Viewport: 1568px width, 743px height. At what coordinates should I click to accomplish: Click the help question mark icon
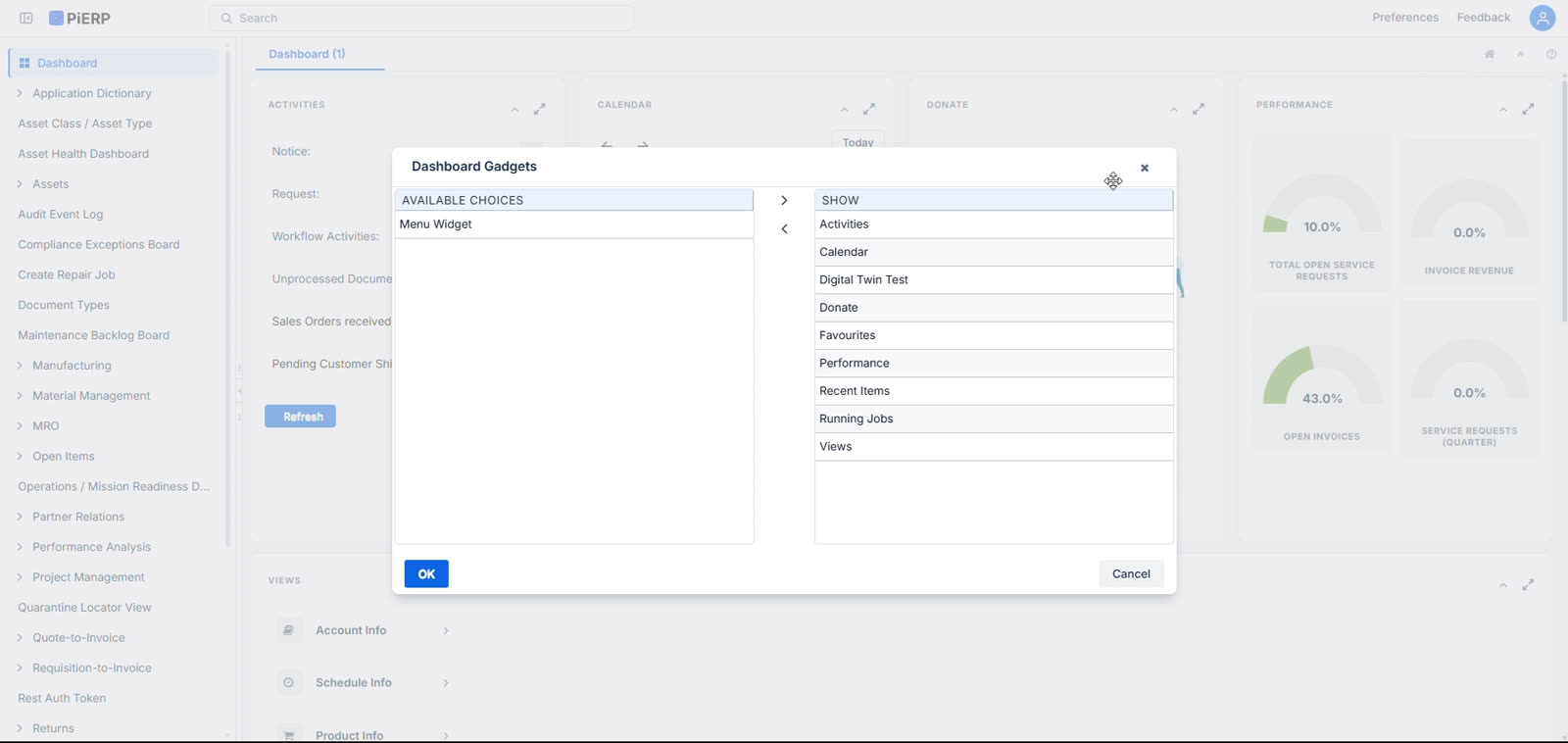(1551, 54)
